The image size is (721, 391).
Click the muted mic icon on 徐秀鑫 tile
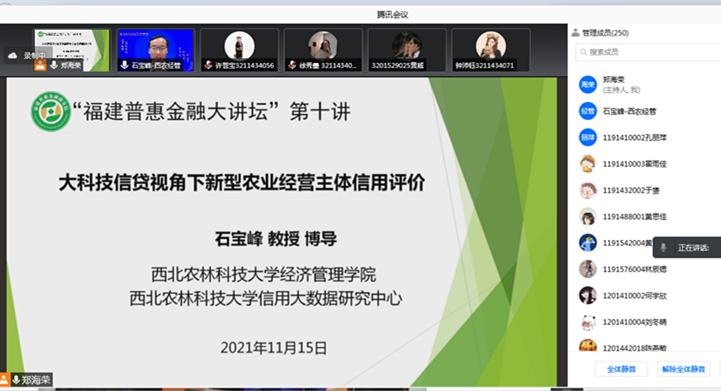[x=292, y=65]
